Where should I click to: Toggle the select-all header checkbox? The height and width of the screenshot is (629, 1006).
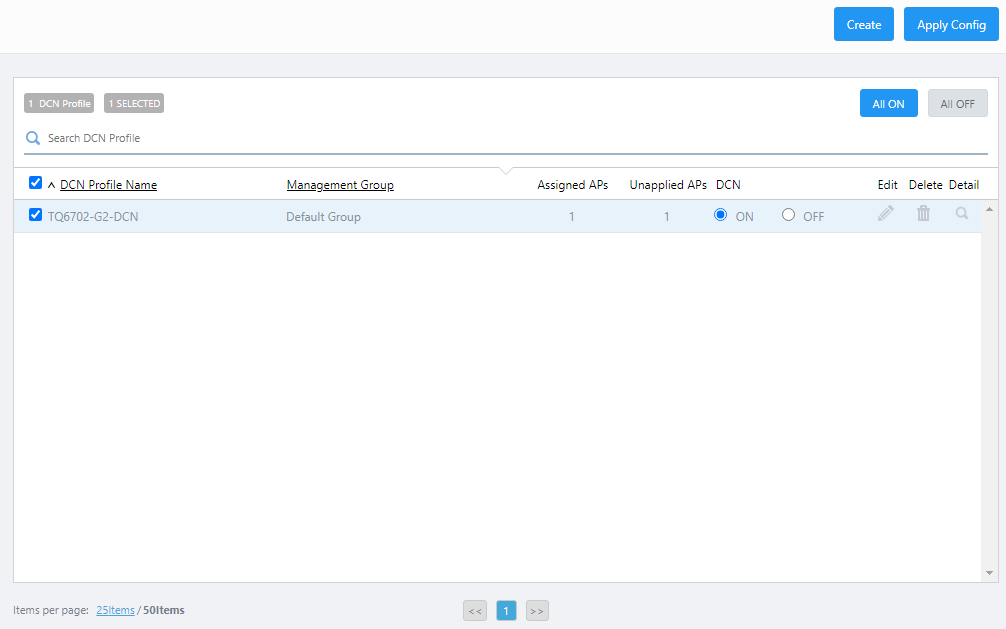click(x=36, y=183)
